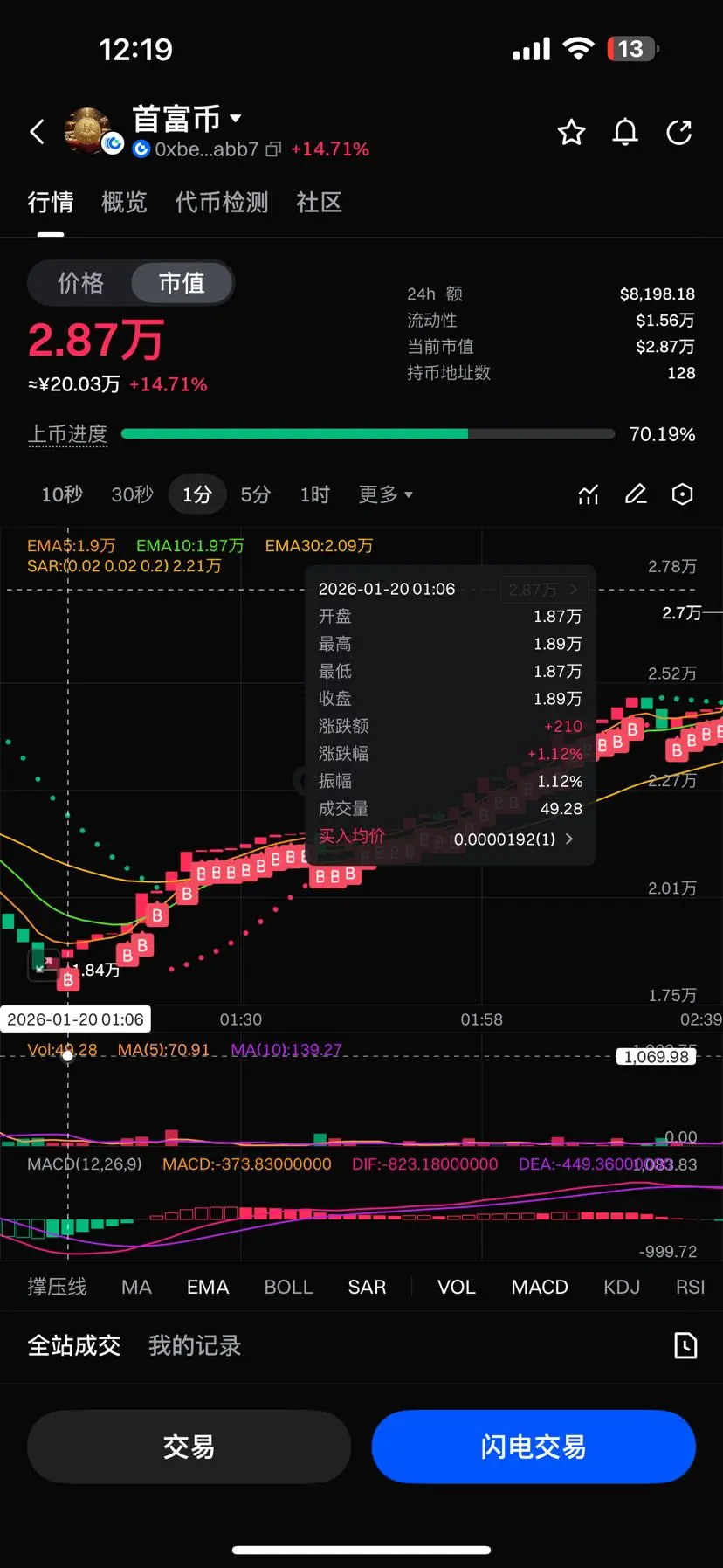Image resolution: width=723 pixels, height=1568 pixels.
Task: Tap the 持币地址数 value 128
Action: tap(681, 373)
